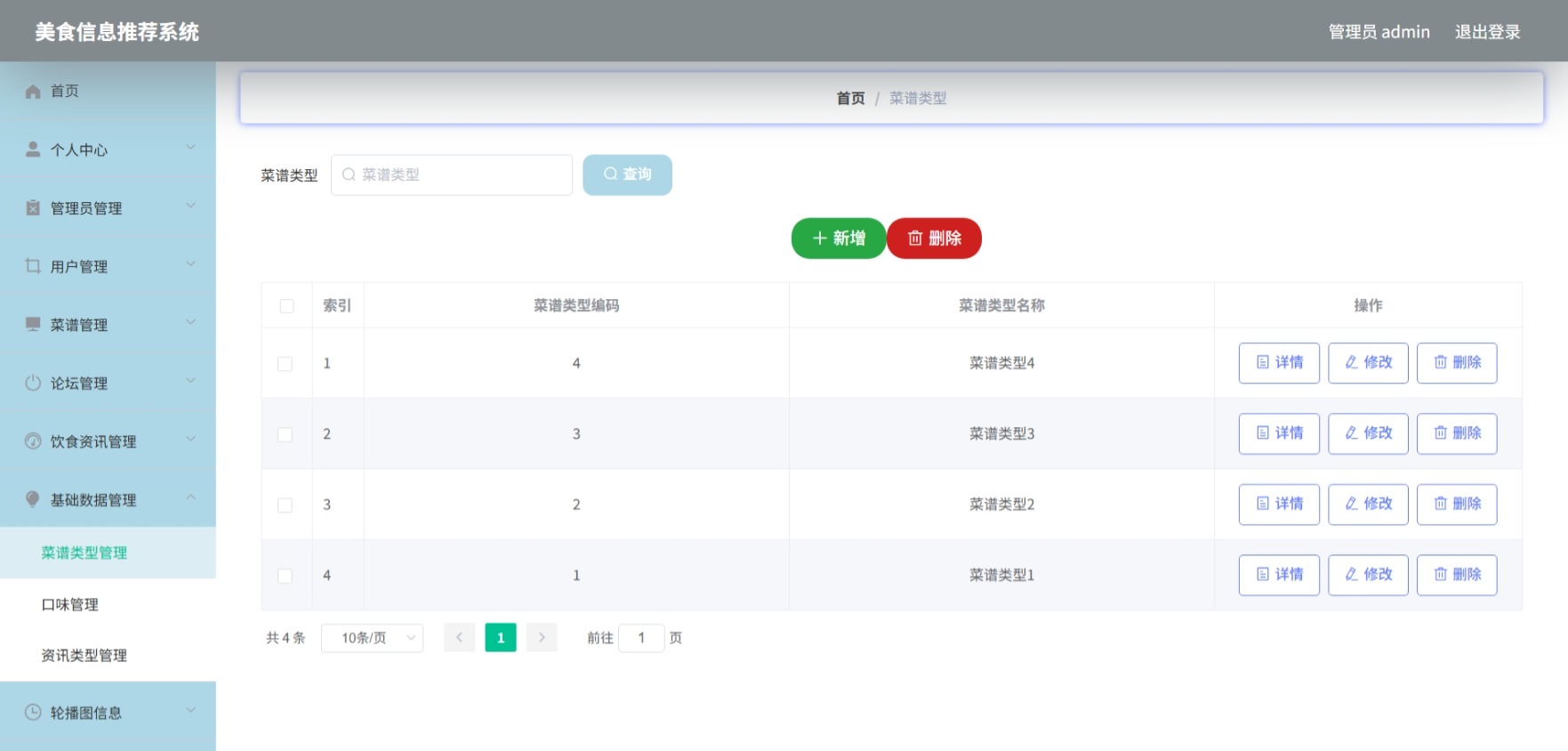Check the row checkbox for 菜谱类型3
1568x751 pixels.
tap(285, 434)
